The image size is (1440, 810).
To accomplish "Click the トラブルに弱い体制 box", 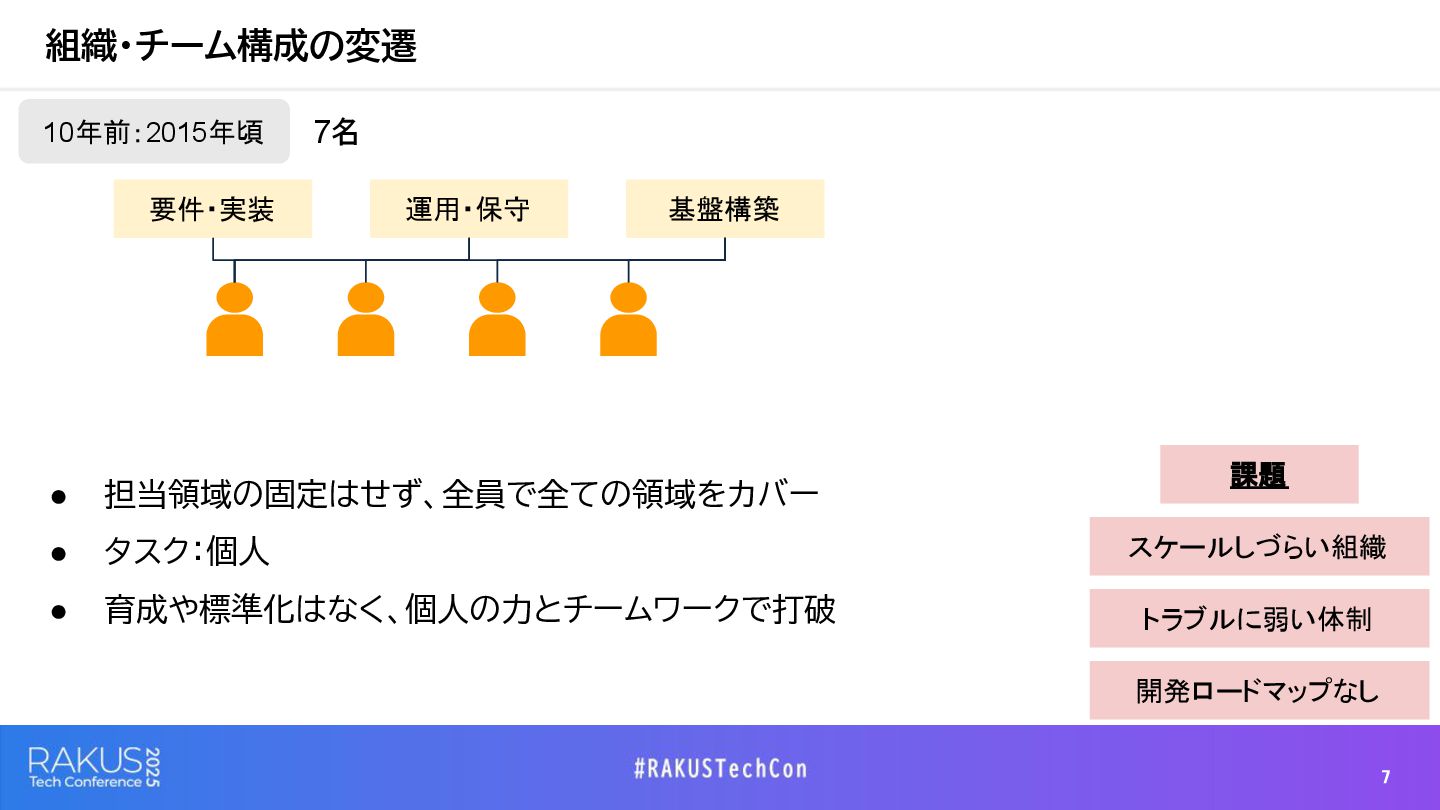I will (1259, 618).
